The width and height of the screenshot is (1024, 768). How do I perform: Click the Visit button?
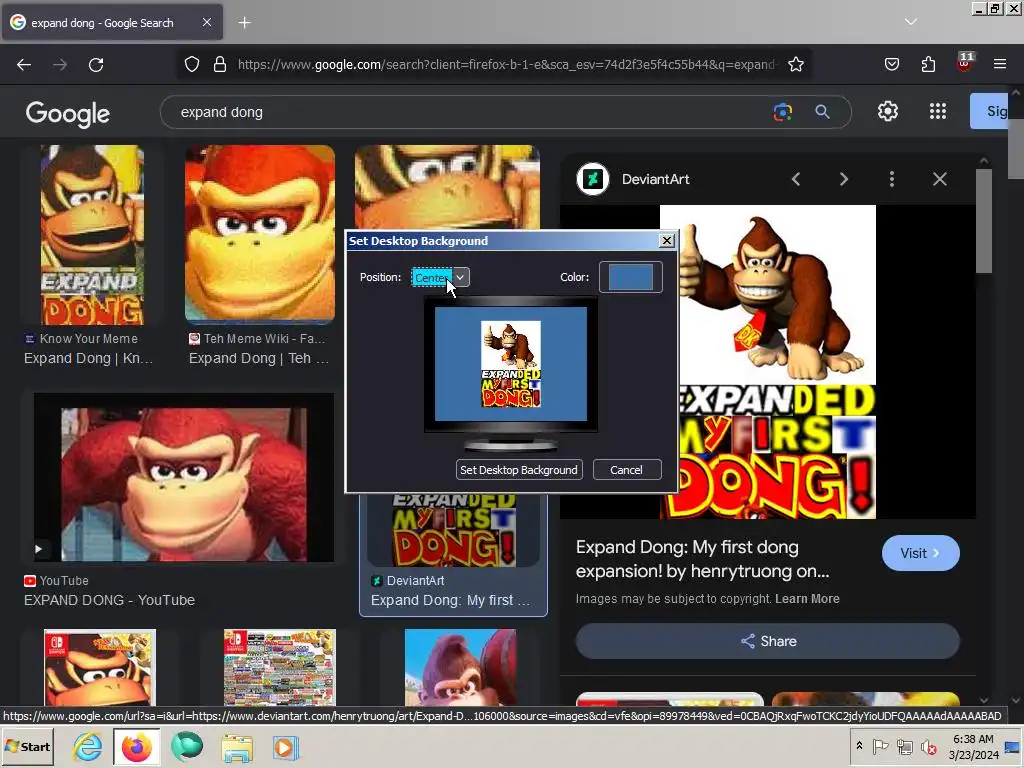click(x=920, y=553)
